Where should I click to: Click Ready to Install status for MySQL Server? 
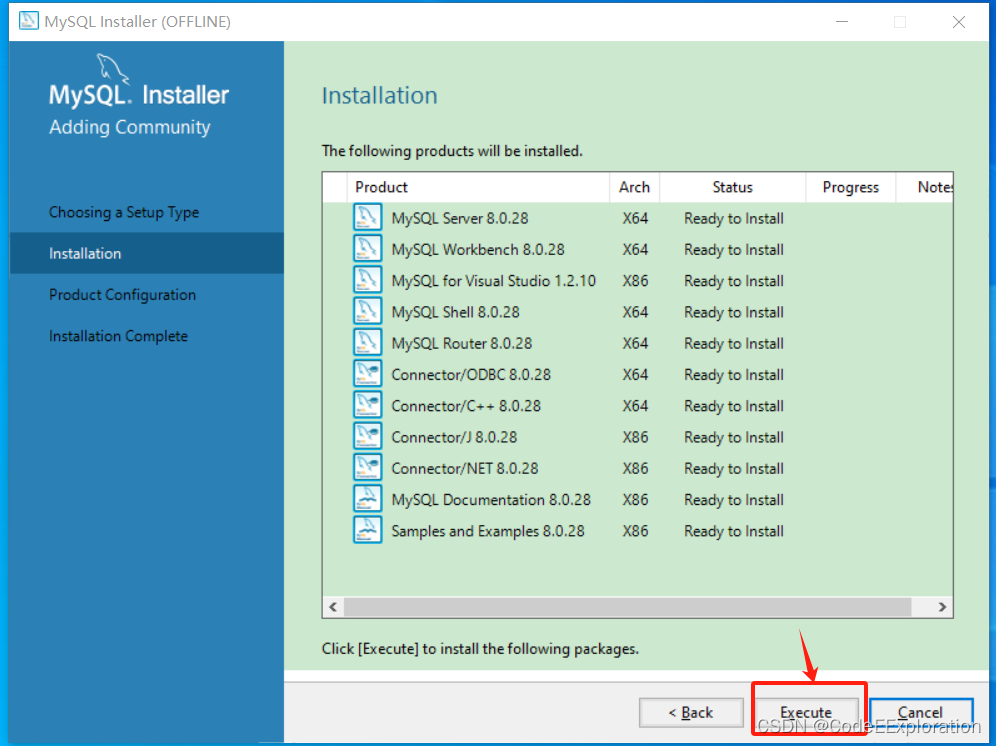pos(734,218)
